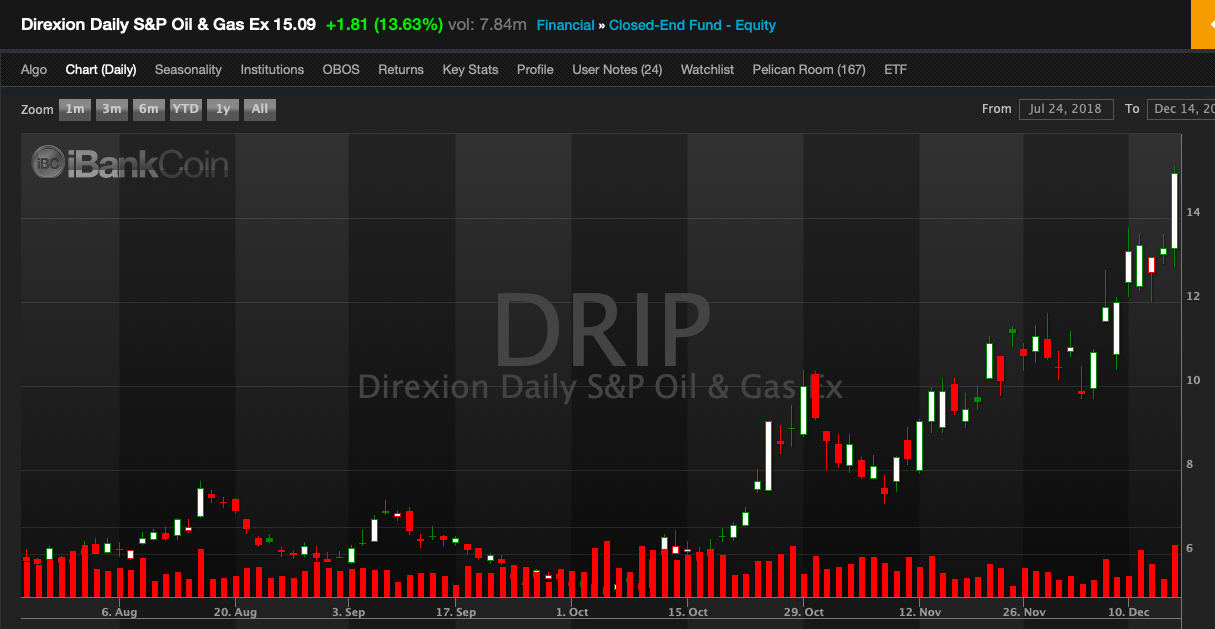The image size is (1215, 629).
Task: Switch to the Institutions tab
Action: (x=272, y=70)
